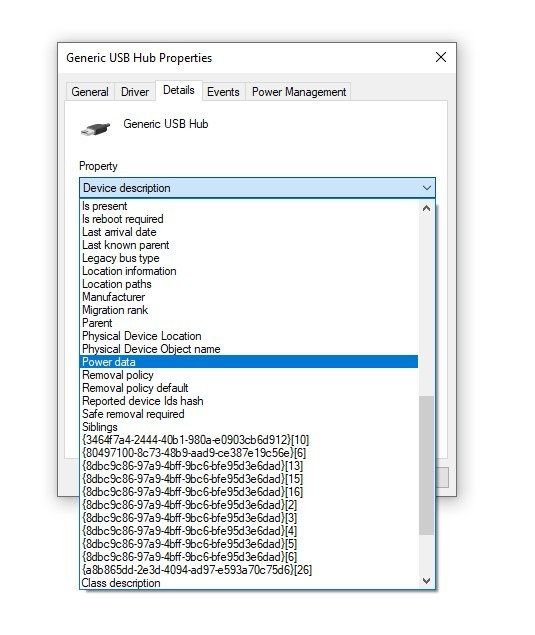Select 'Class description' at the list bottom
This screenshot has width=535, height=635.
[x=249, y=583]
